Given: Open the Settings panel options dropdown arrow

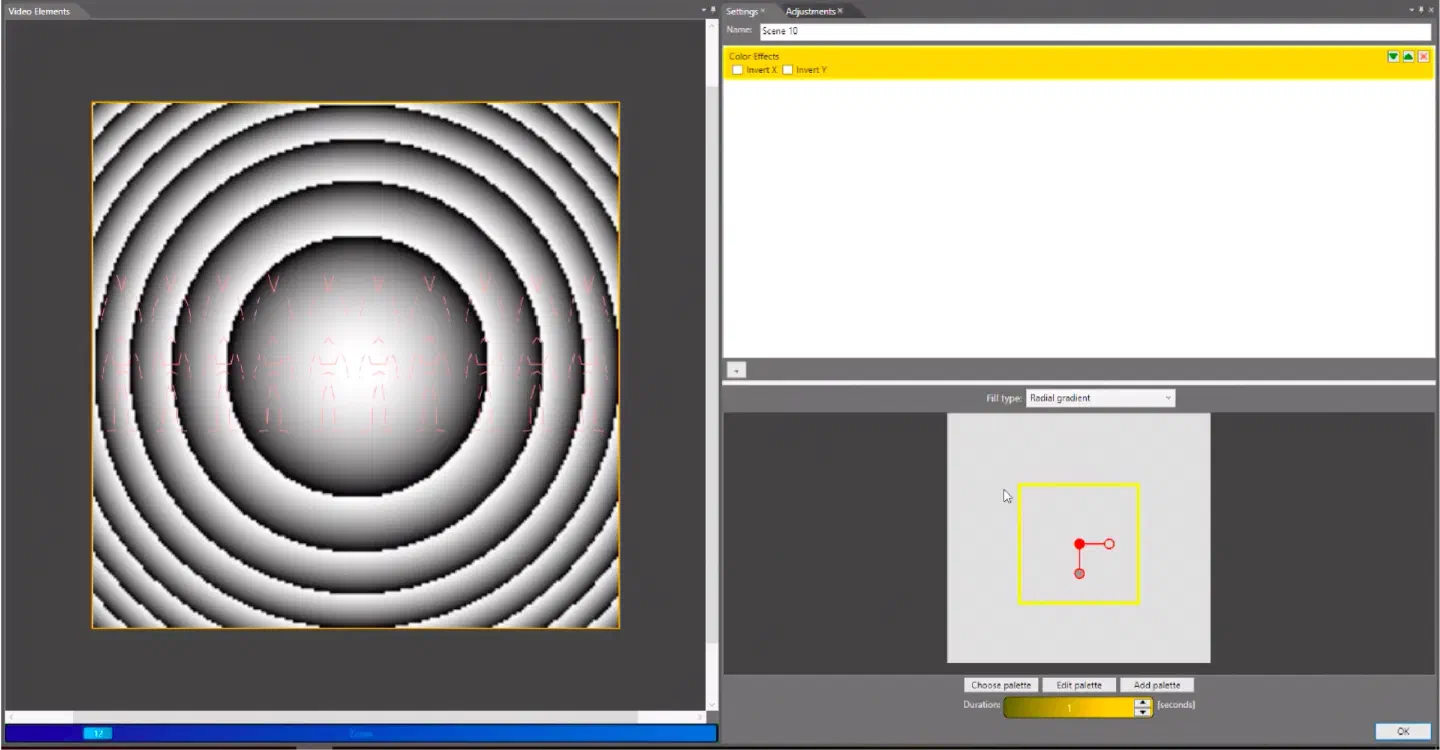Looking at the screenshot, I should [x=1411, y=9].
